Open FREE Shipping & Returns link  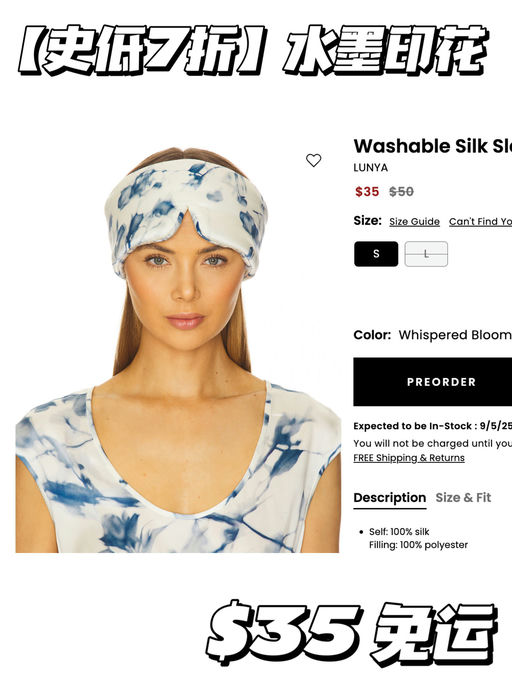pos(409,458)
